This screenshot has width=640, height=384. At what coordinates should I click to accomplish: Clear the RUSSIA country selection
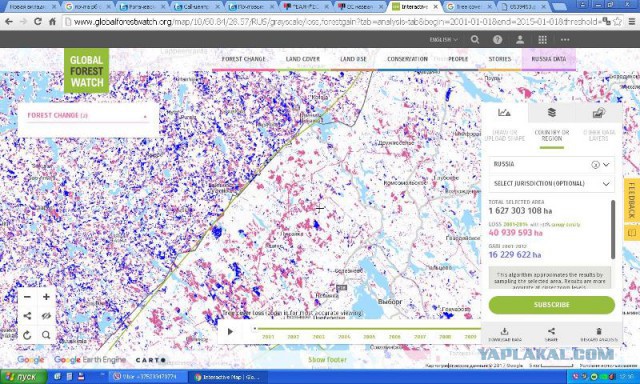595,165
